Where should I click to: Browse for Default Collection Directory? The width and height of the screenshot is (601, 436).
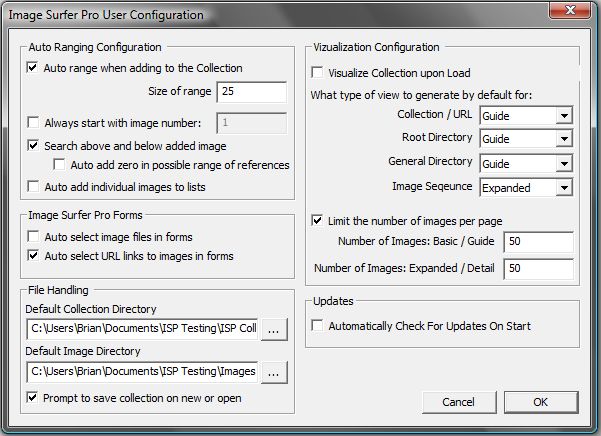point(274,329)
